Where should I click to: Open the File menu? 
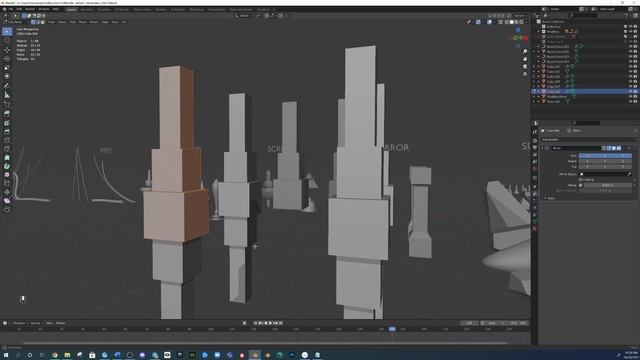(x=11, y=9)
